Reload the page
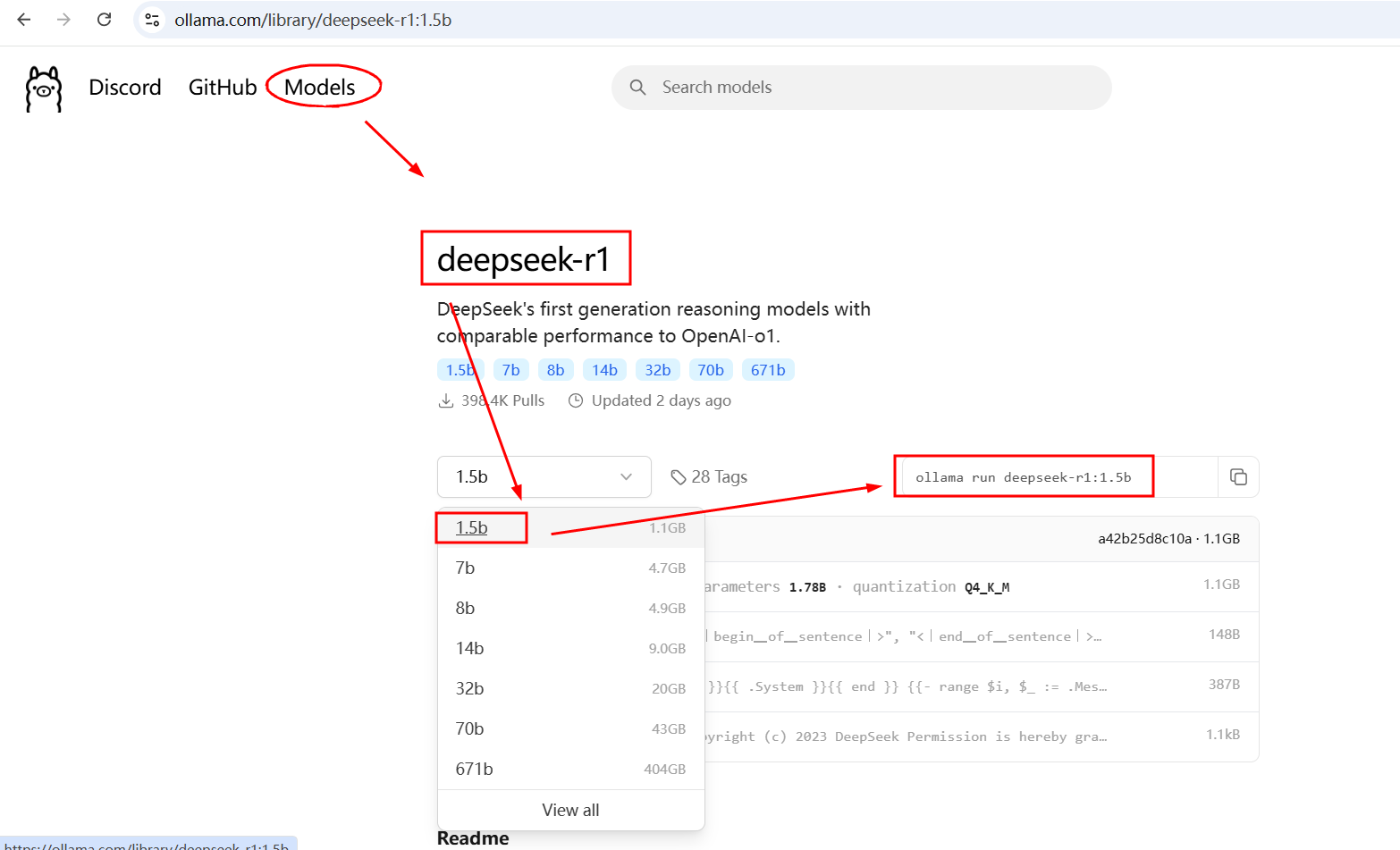Viewport: 1400px width, 850px height. coord(105,20)
